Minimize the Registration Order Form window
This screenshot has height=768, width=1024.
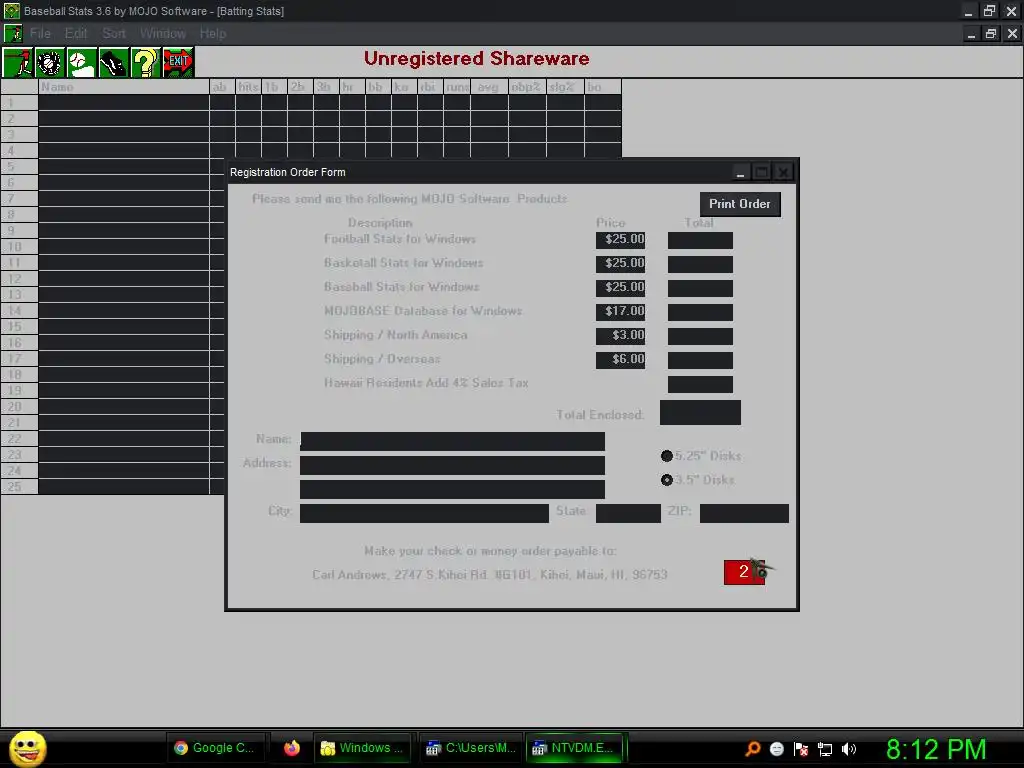pyautogui.click(x=740, y=172)
